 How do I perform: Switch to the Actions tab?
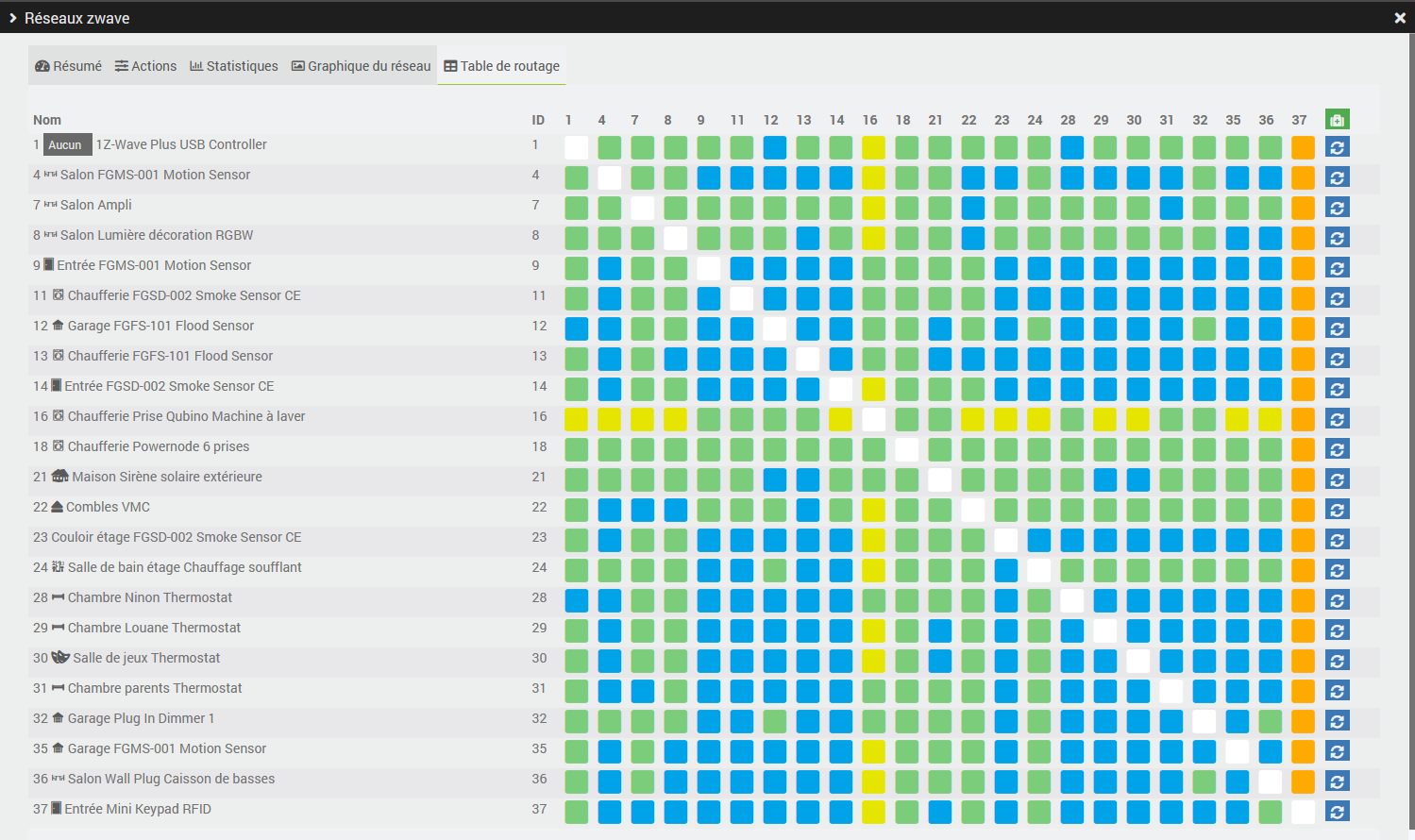145,66
